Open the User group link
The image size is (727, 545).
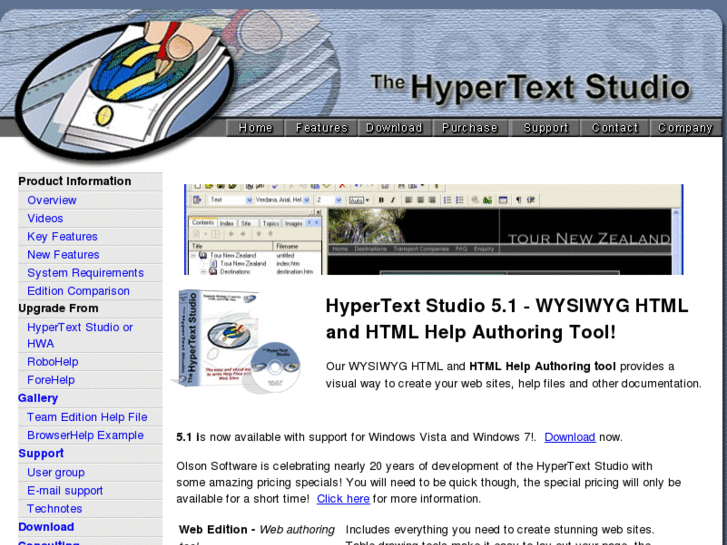(56, 472)
